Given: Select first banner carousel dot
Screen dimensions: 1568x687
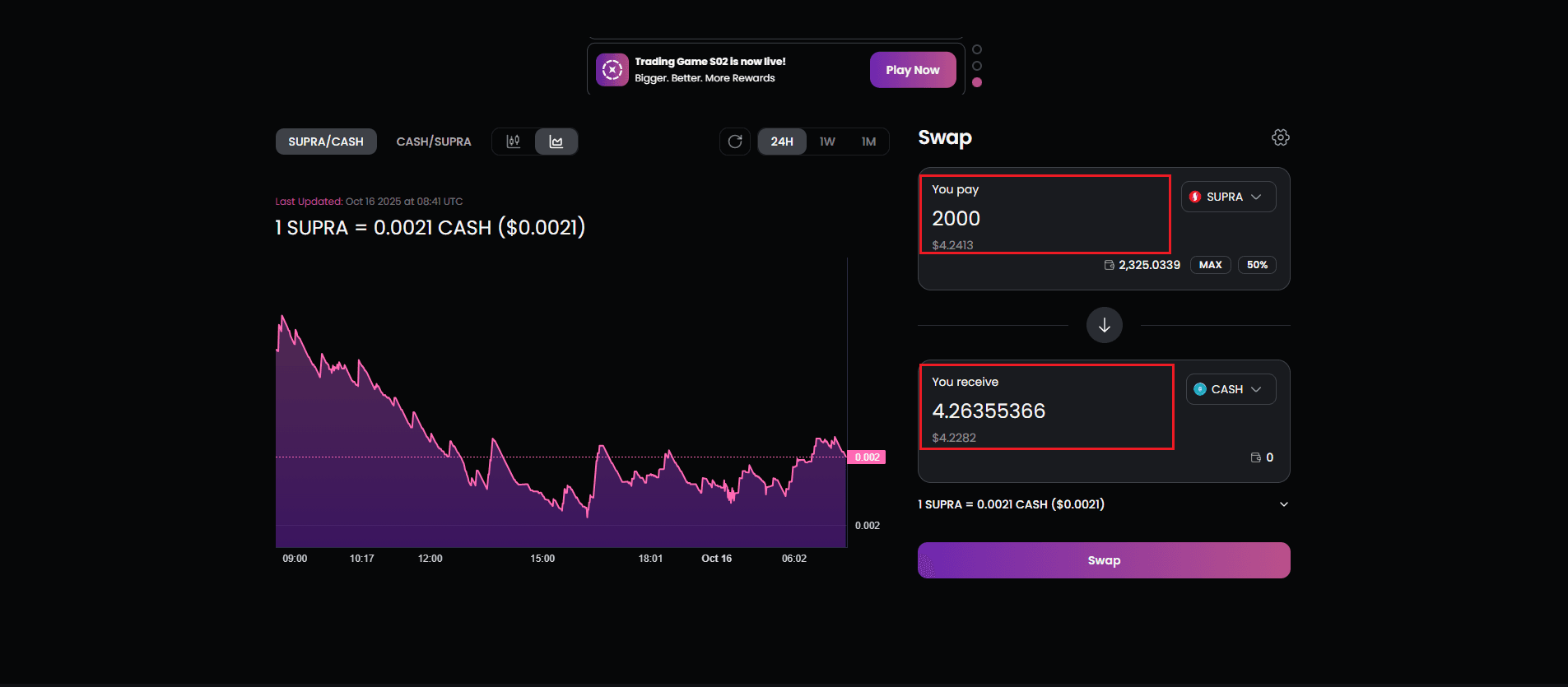Looking at the screenshot, I should (977, 49).
